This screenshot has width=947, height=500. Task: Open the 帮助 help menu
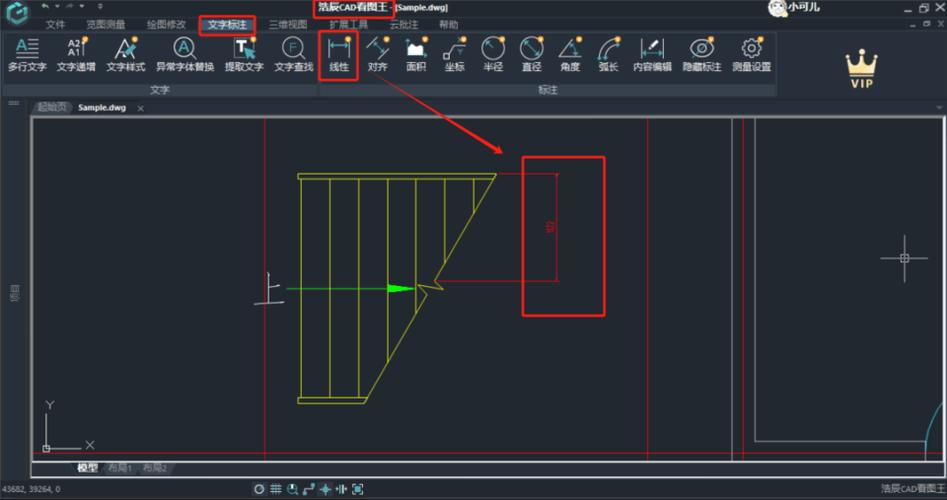[448, 25]
